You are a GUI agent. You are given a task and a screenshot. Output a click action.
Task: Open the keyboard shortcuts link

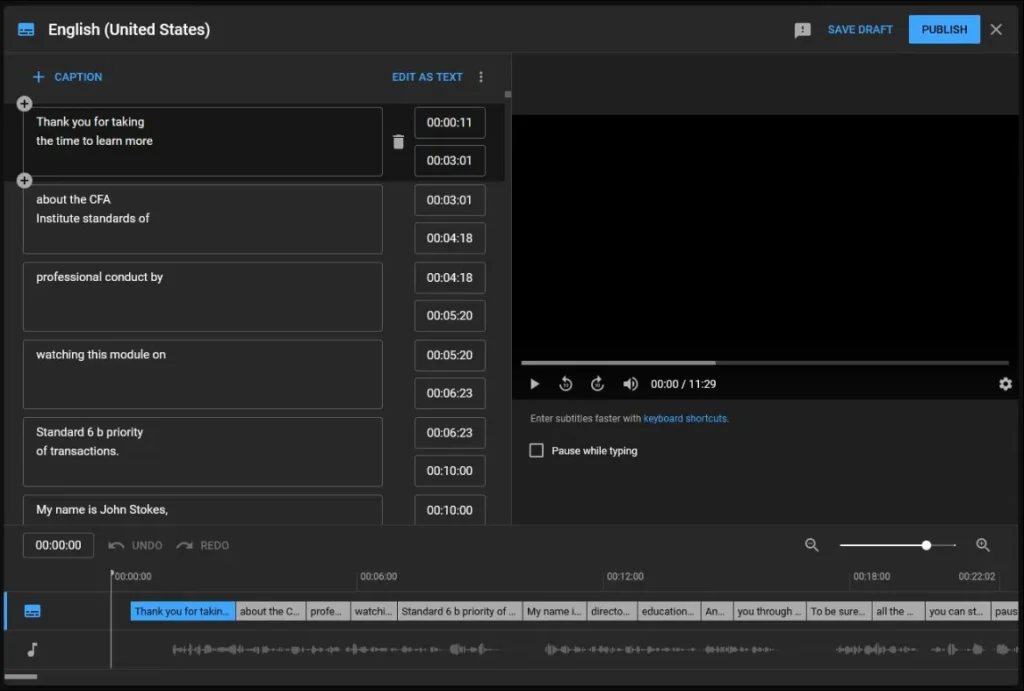[685, 419]
